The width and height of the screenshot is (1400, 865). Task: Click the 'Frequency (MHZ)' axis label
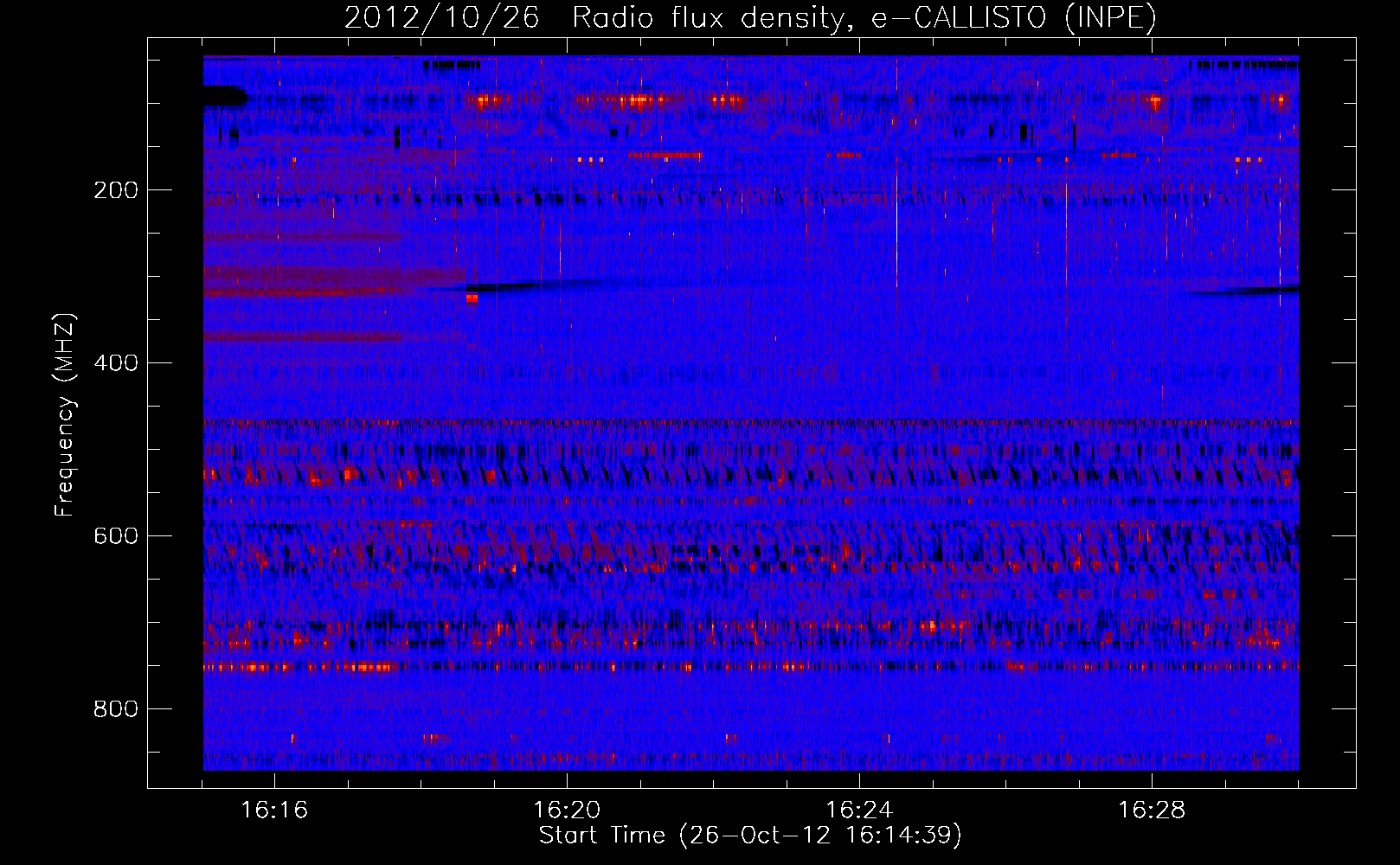65,415
